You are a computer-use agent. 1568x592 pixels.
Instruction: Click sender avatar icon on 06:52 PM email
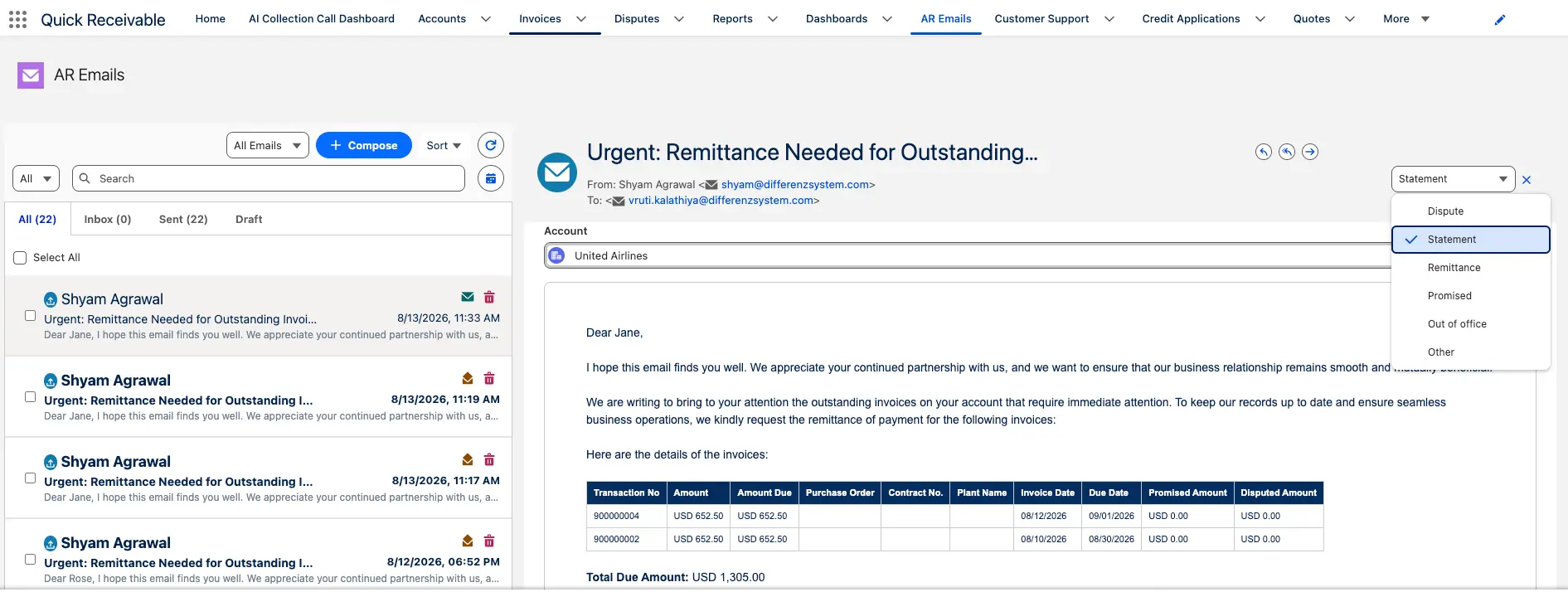(x=51, y=543)
